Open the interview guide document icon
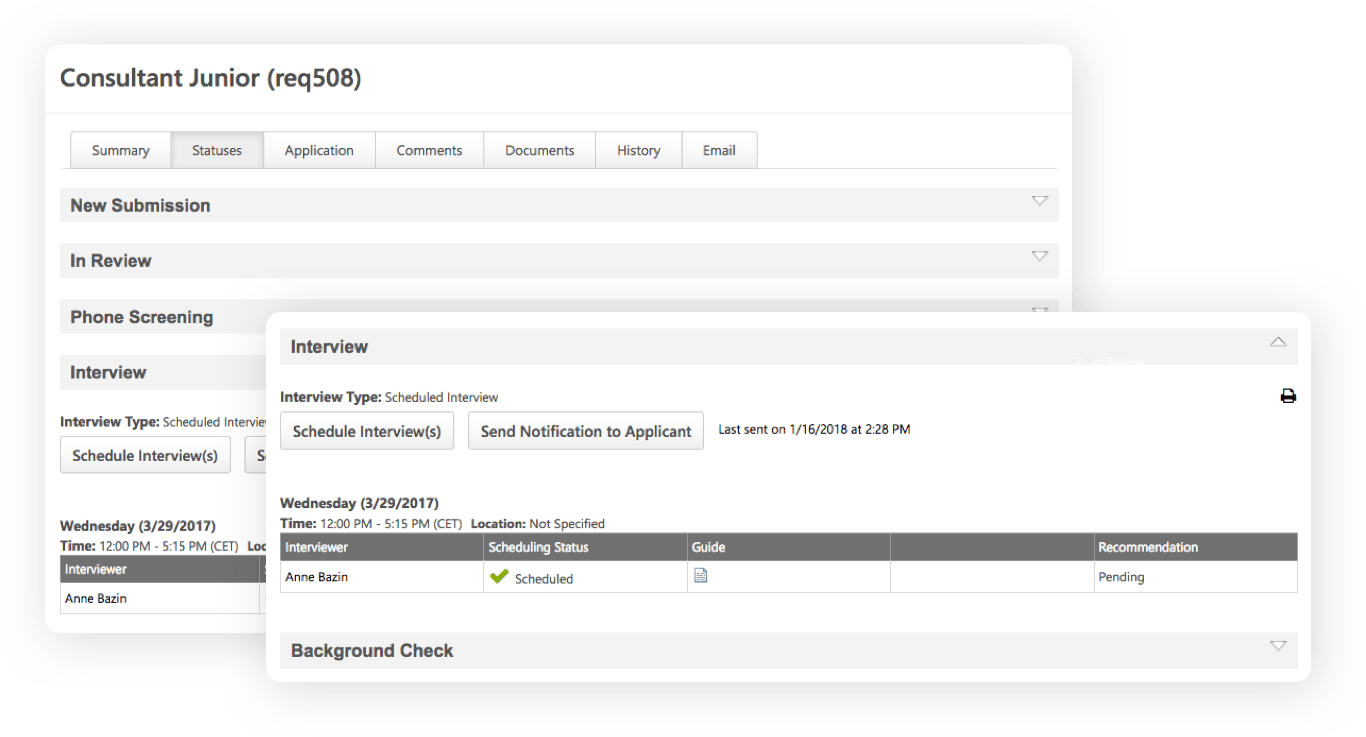The image size is (1366, 737). [700, 576]
